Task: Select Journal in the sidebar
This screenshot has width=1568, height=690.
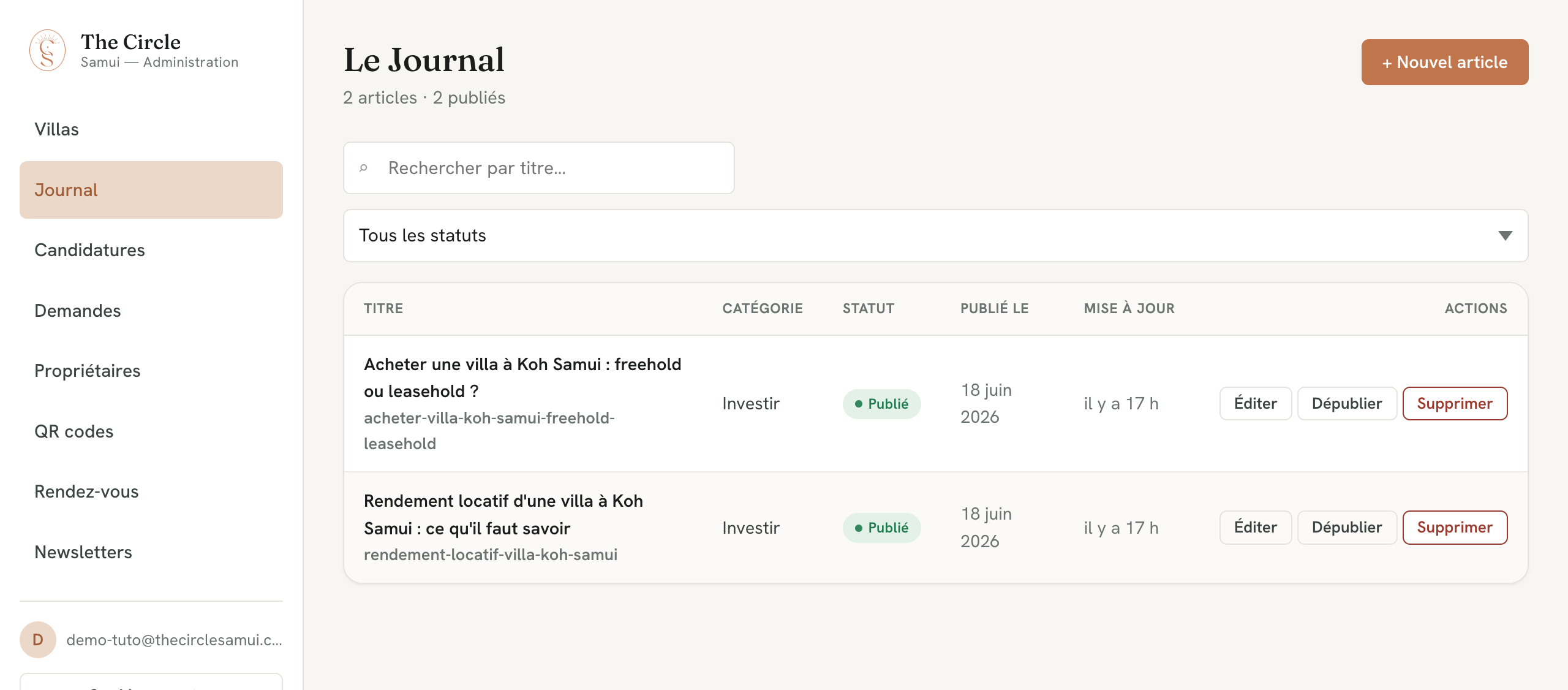Action: click(x=151, y=190)
